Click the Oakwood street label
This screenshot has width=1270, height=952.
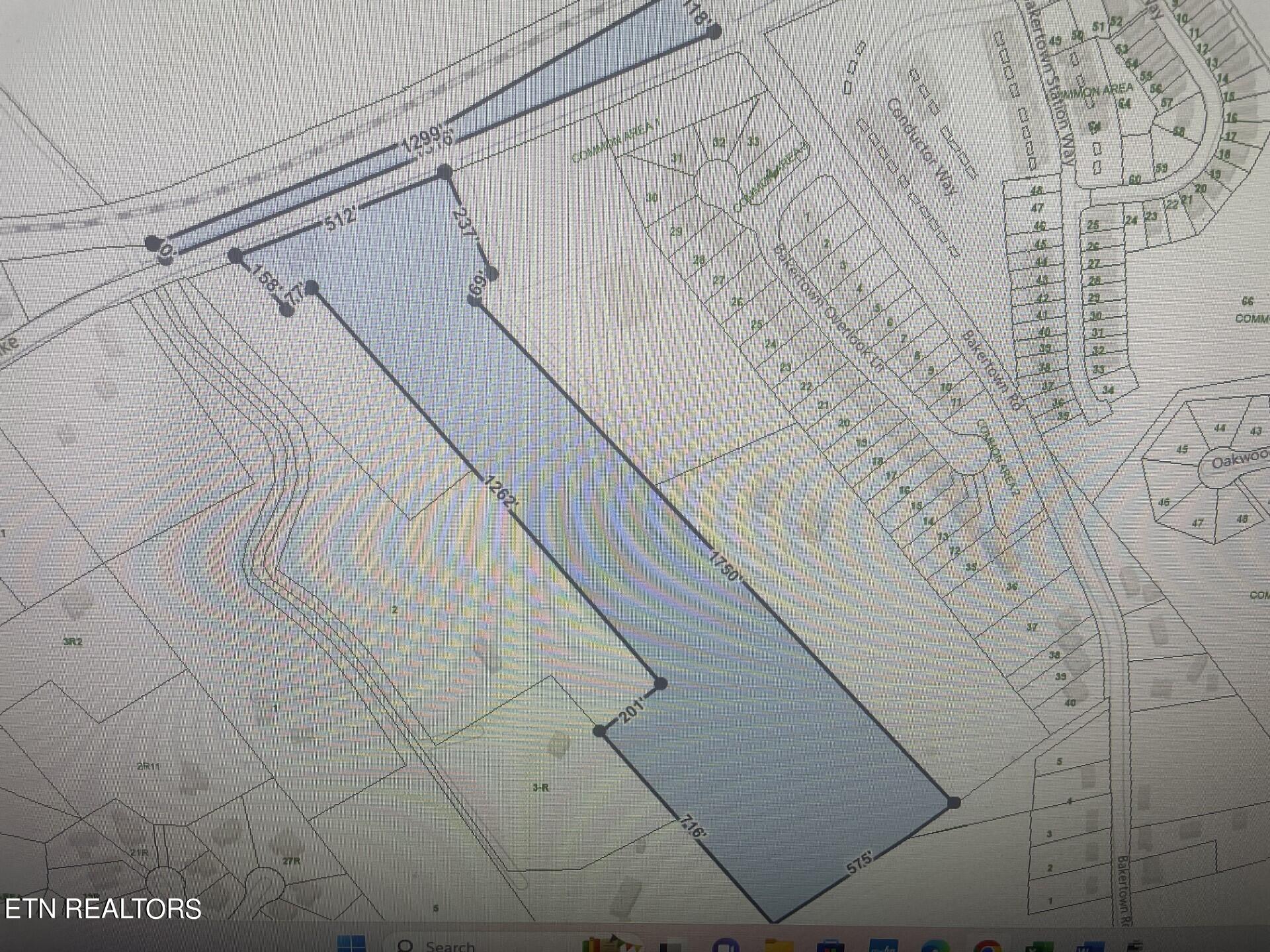1240,458
